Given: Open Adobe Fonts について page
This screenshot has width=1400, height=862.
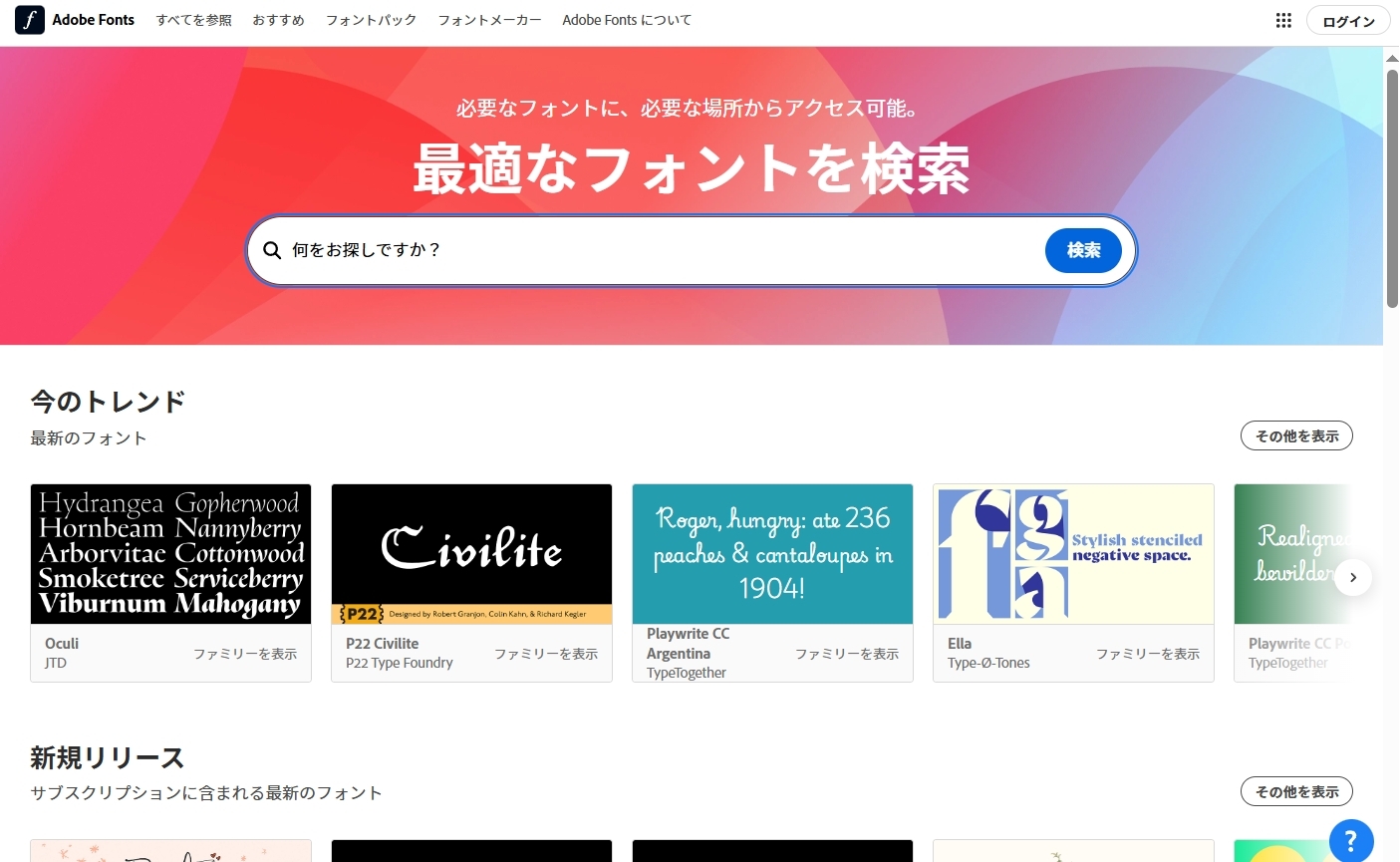Looking at the screenshot, I should pyautogui.click(x=627, y=20).
